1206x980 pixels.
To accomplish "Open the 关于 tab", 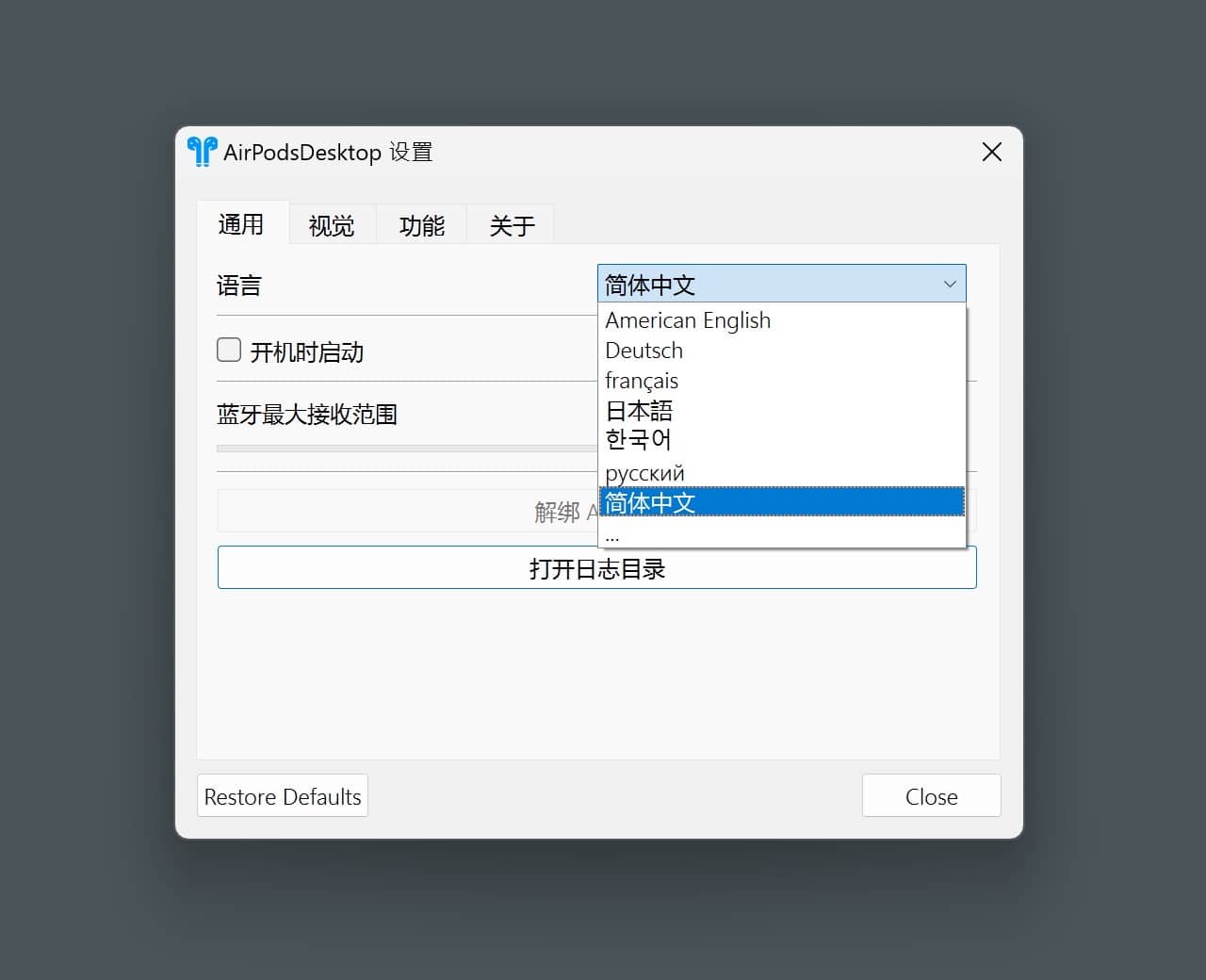I will pos(512,225).
